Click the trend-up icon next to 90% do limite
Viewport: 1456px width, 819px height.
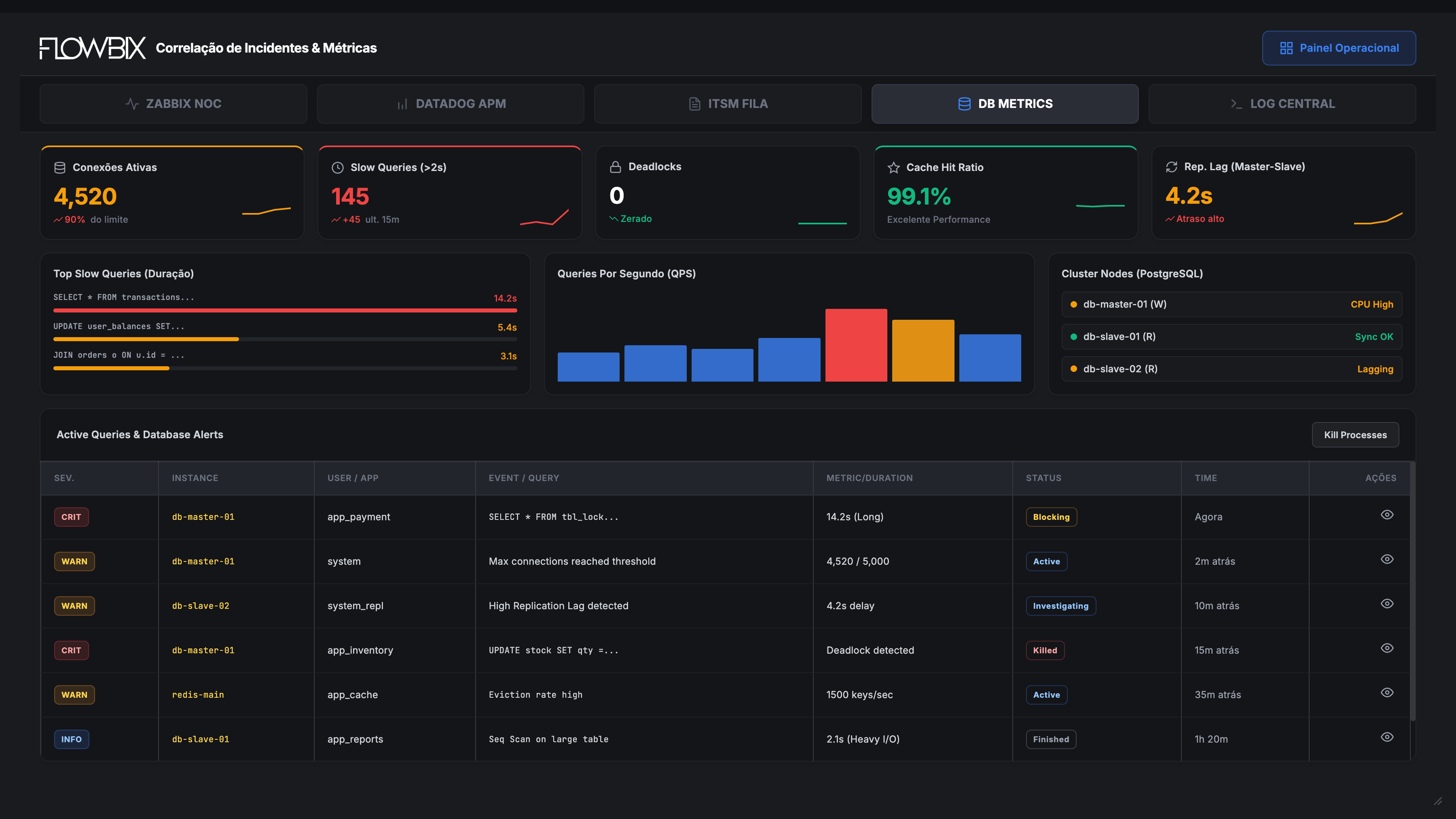(58, 220)
